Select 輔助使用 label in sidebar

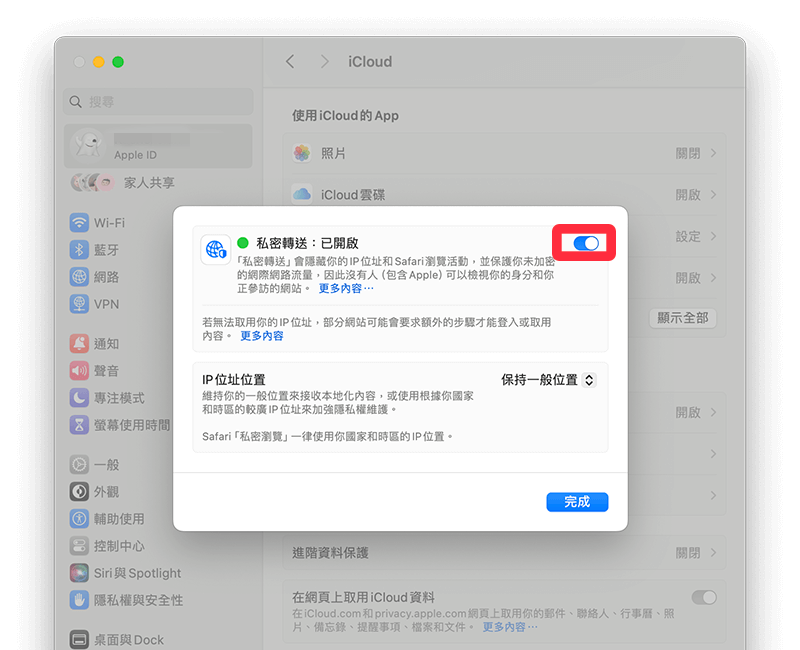[119, 519]
